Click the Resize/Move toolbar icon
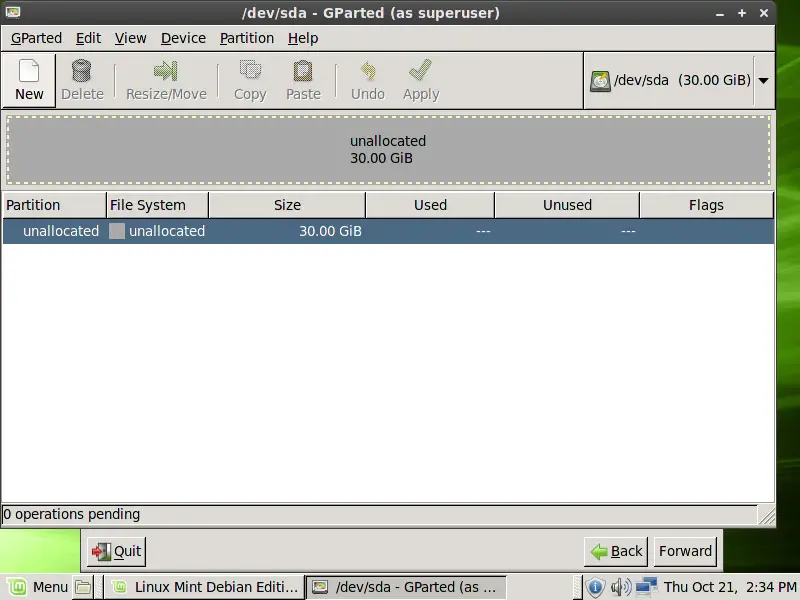This screenshot has width=800, height=600. pyautogui.click(x=166, y=71)
